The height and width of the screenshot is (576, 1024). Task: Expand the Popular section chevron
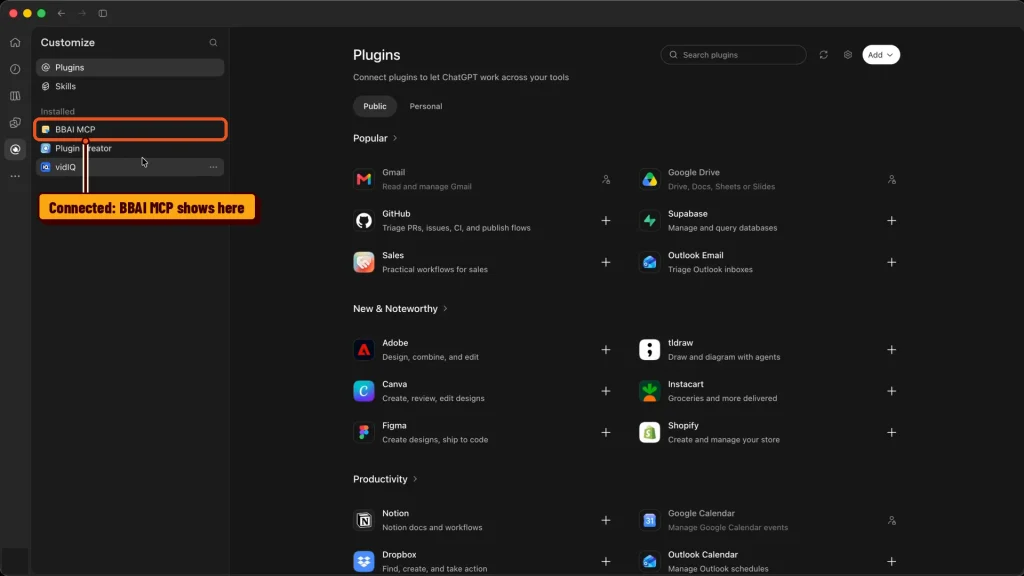pyautogui.click(x=395, y=138)
